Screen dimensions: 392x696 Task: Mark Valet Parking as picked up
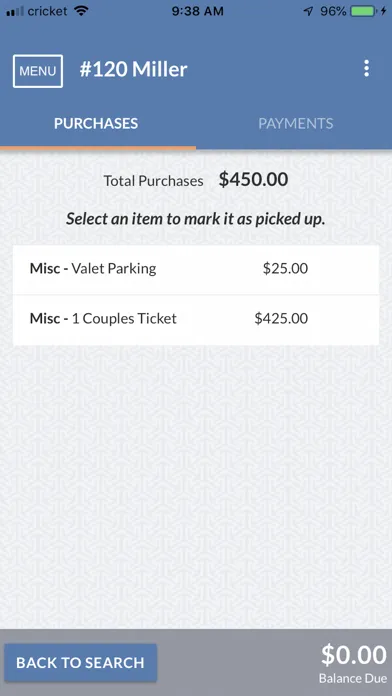click(196, 269)
